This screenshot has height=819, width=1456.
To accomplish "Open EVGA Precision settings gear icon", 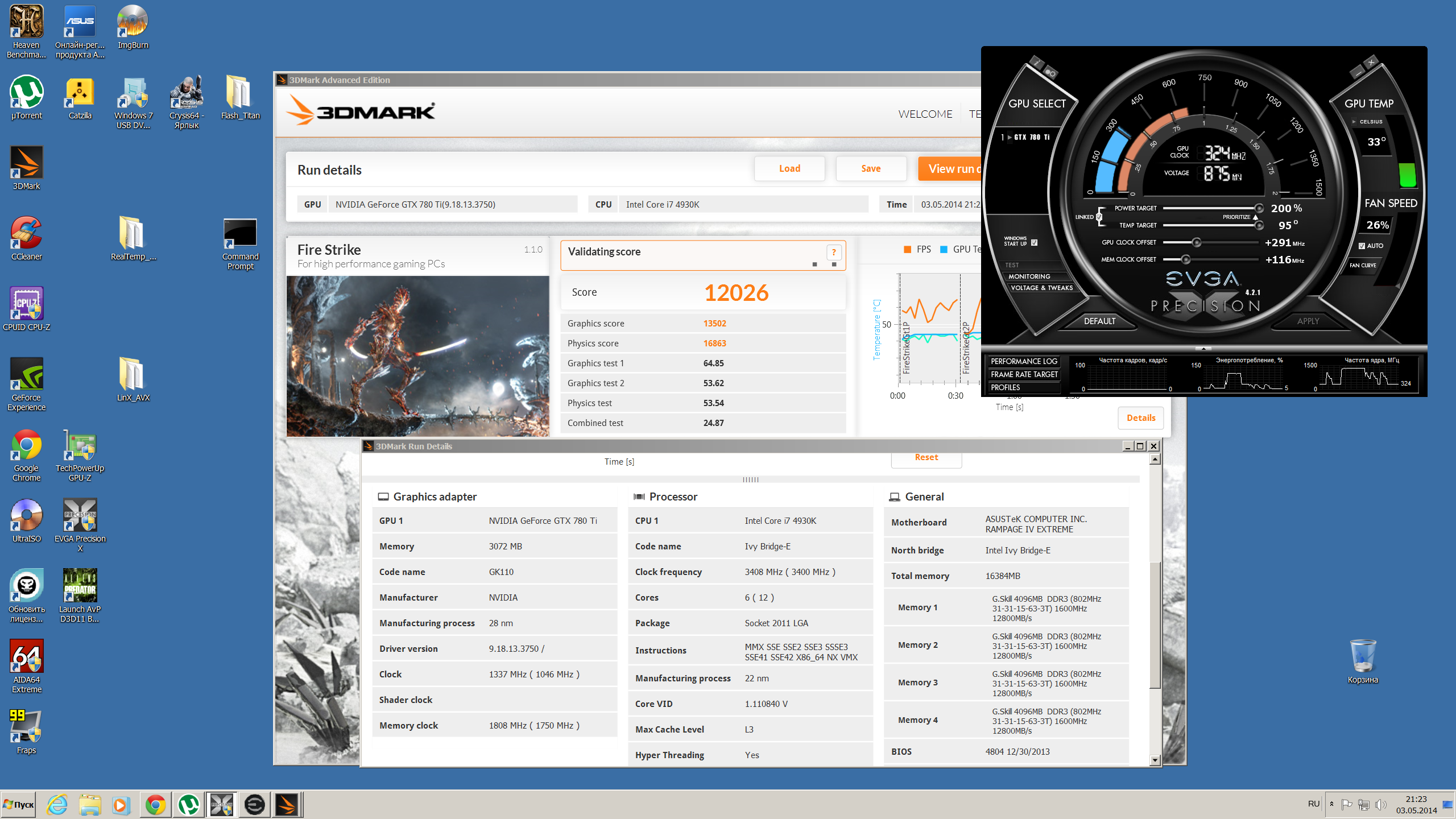I will click(x=1050, y=73).
